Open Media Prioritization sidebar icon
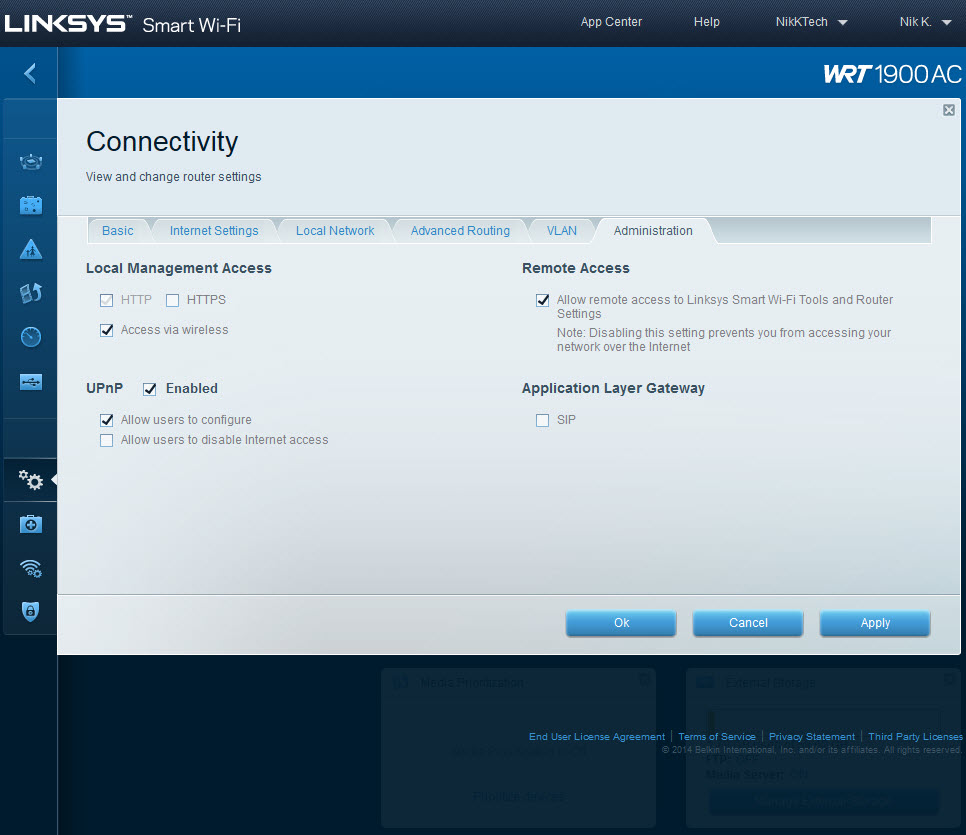The image size is (966, 835). click(31, 293)
